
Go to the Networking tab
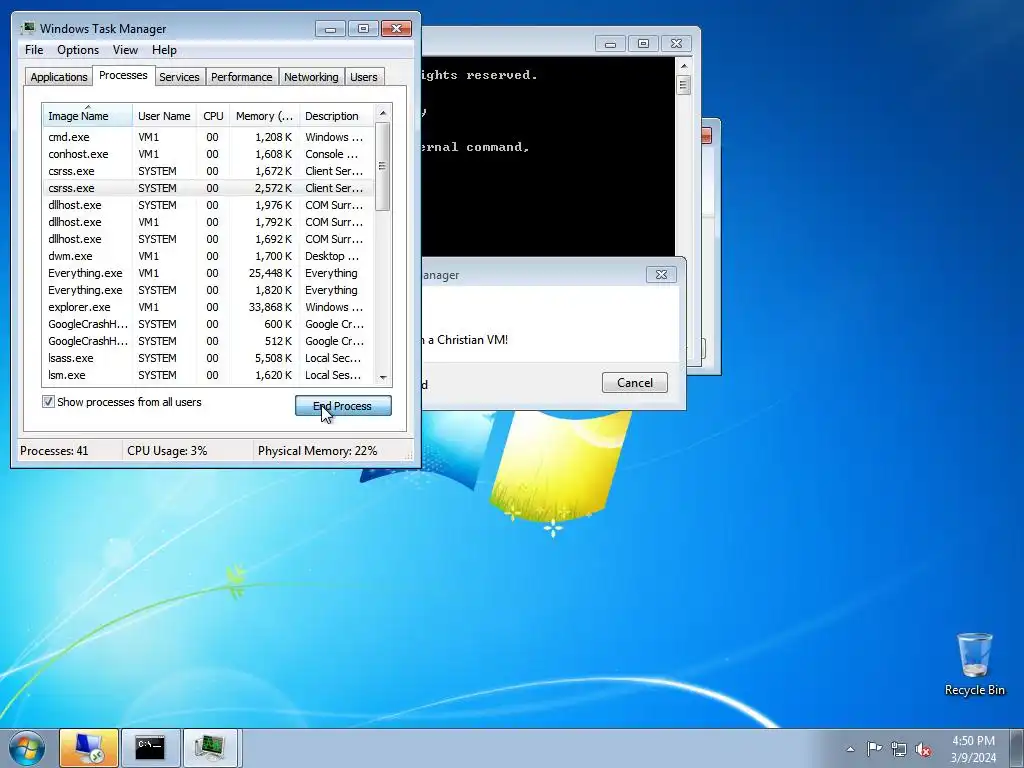312,77
